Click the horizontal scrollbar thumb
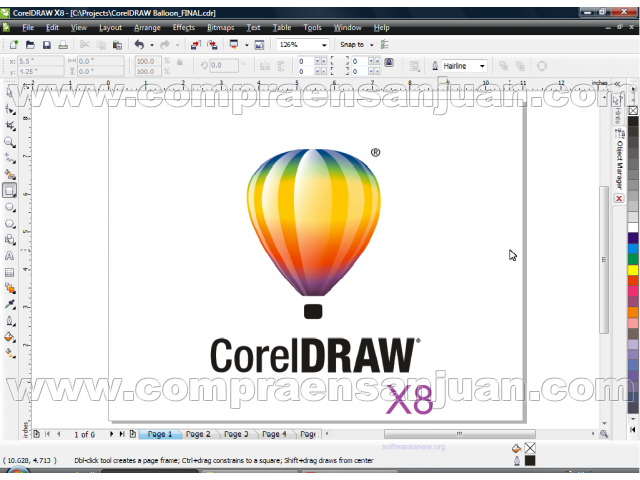 (460, 433)
